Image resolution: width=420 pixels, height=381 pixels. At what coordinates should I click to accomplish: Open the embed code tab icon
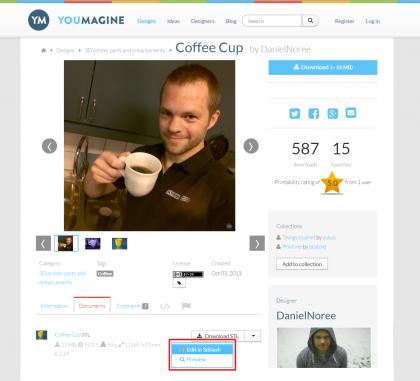point(165,306)
